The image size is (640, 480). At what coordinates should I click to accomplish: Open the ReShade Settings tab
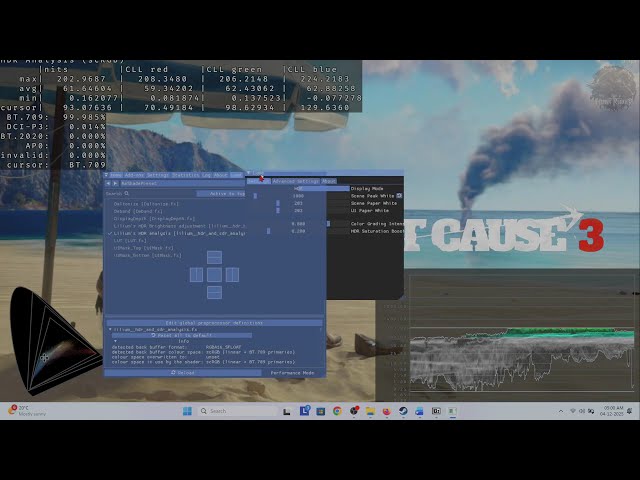click(158, 175)
